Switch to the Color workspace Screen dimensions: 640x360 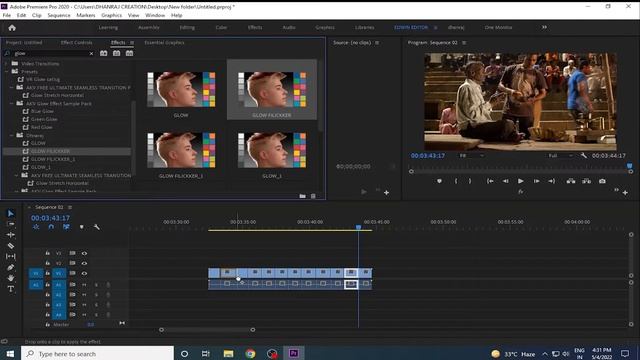pos(221,27)
